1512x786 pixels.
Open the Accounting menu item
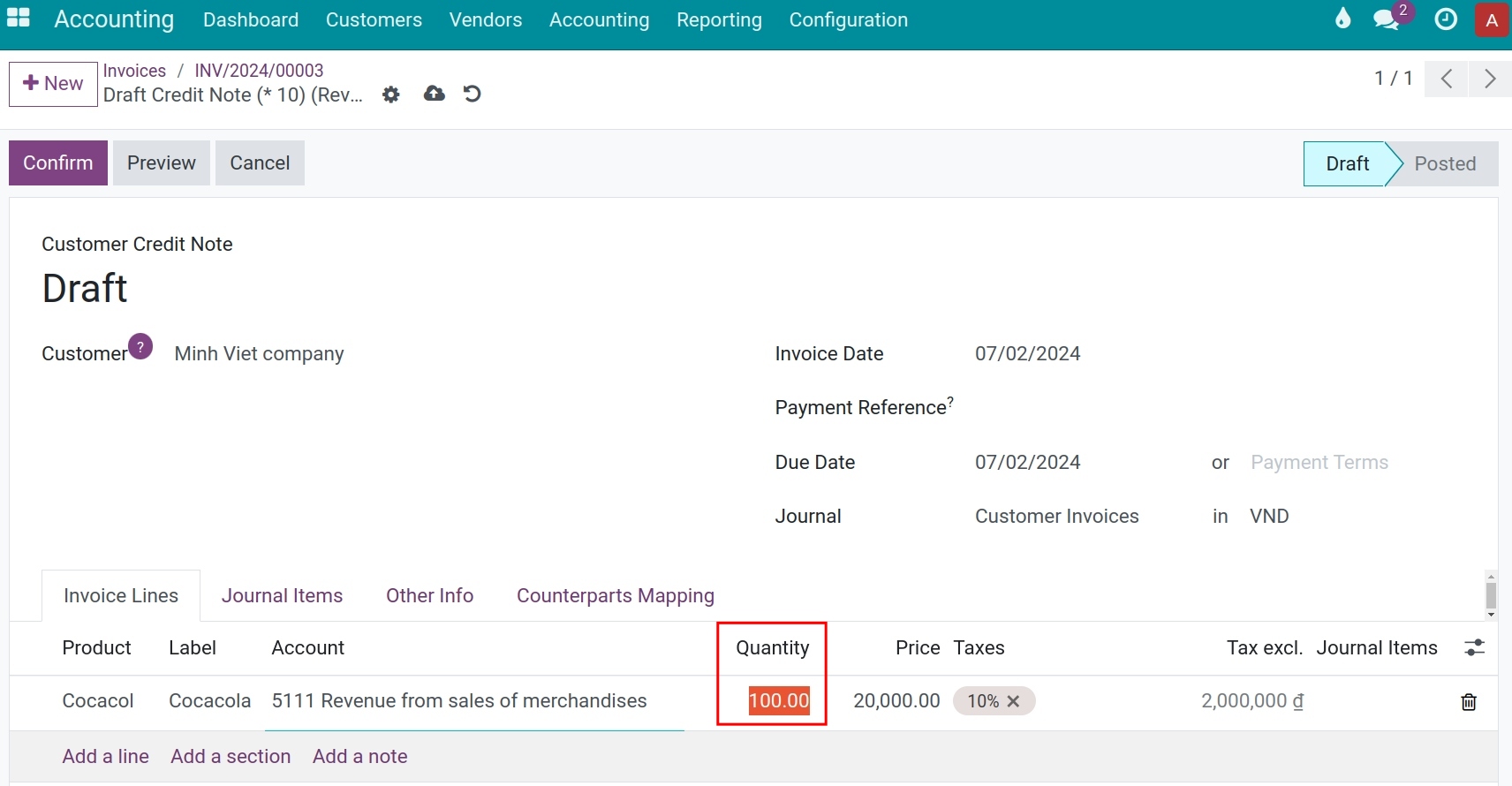[x=599, y=19]
